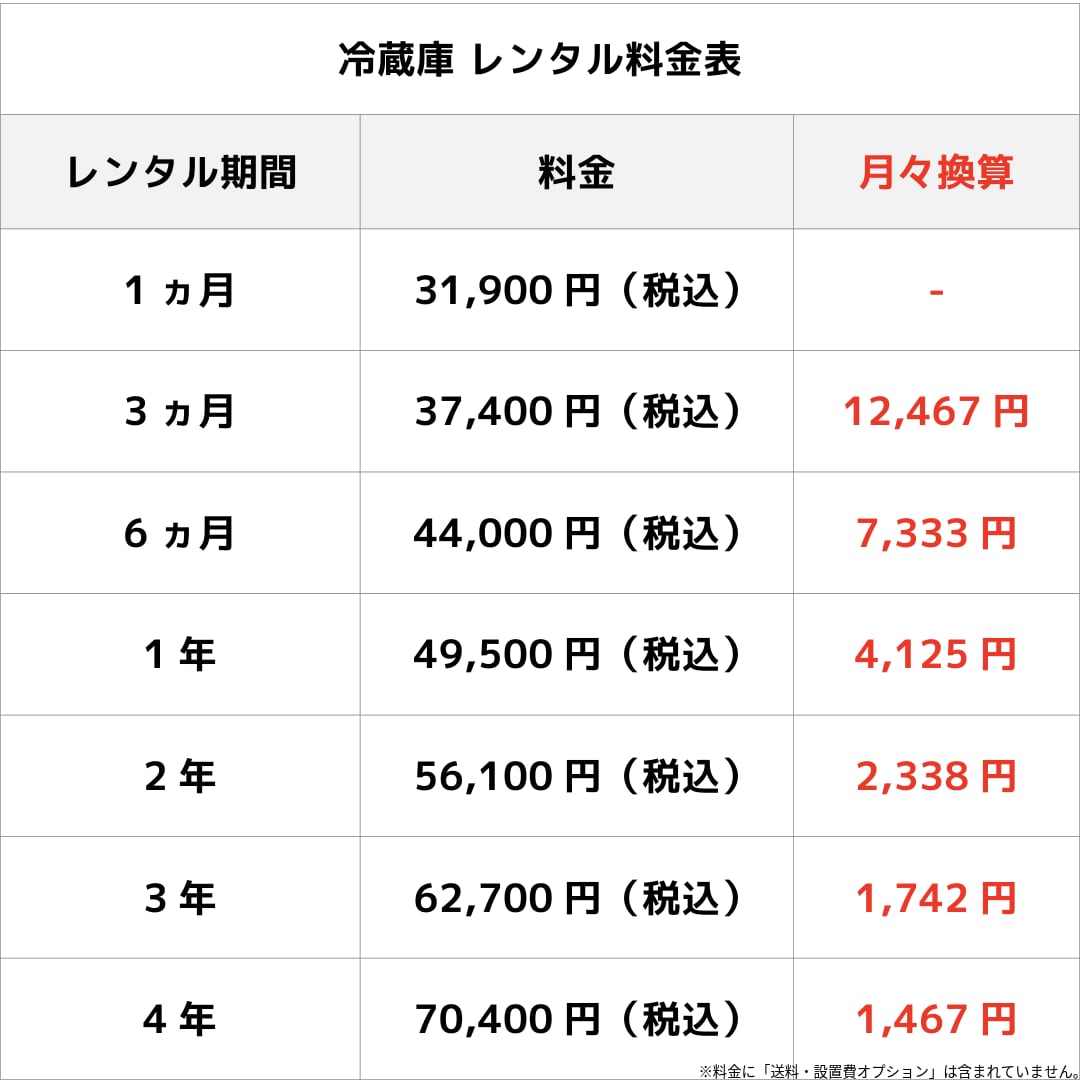This screenshot has height=1080, width=1080.
Task: Select the 3ヵ月 rental period cell
Action: pos(180,411)
